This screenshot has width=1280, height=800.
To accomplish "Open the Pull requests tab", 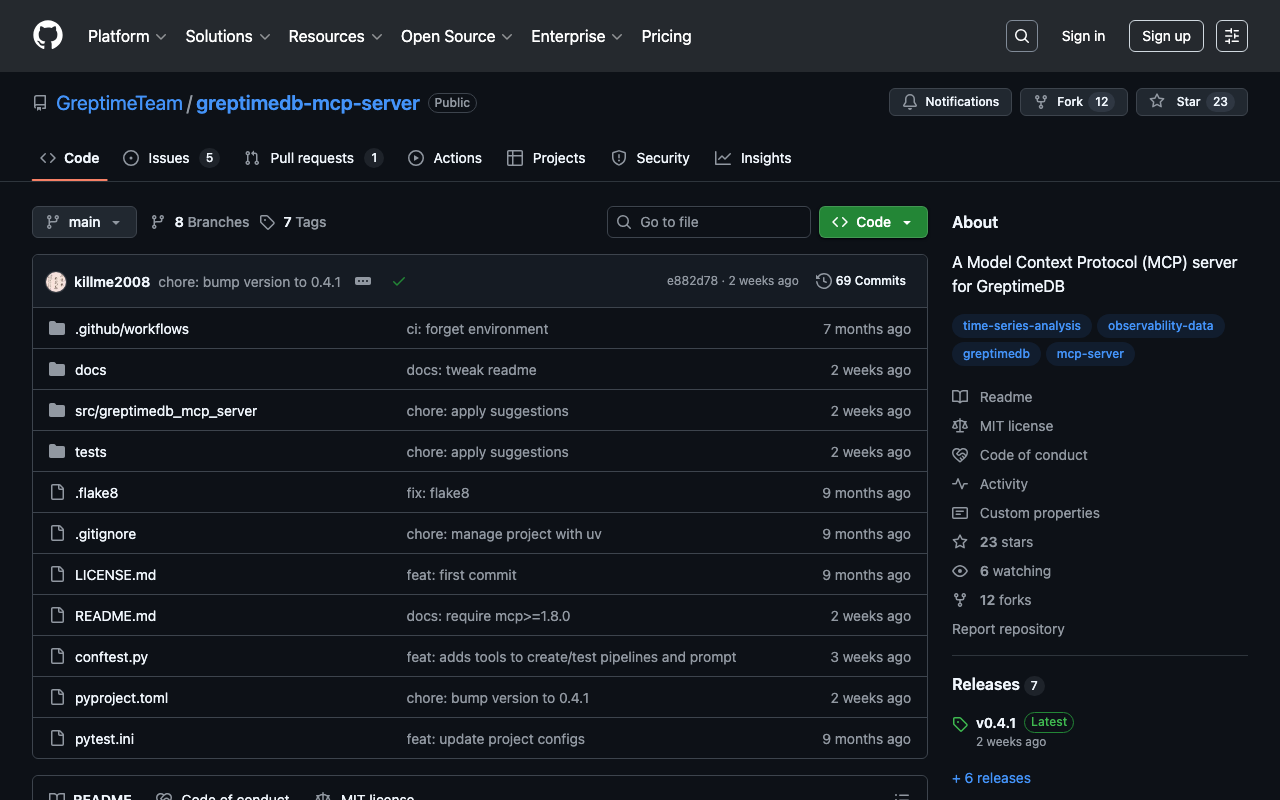I will [312, 158].
